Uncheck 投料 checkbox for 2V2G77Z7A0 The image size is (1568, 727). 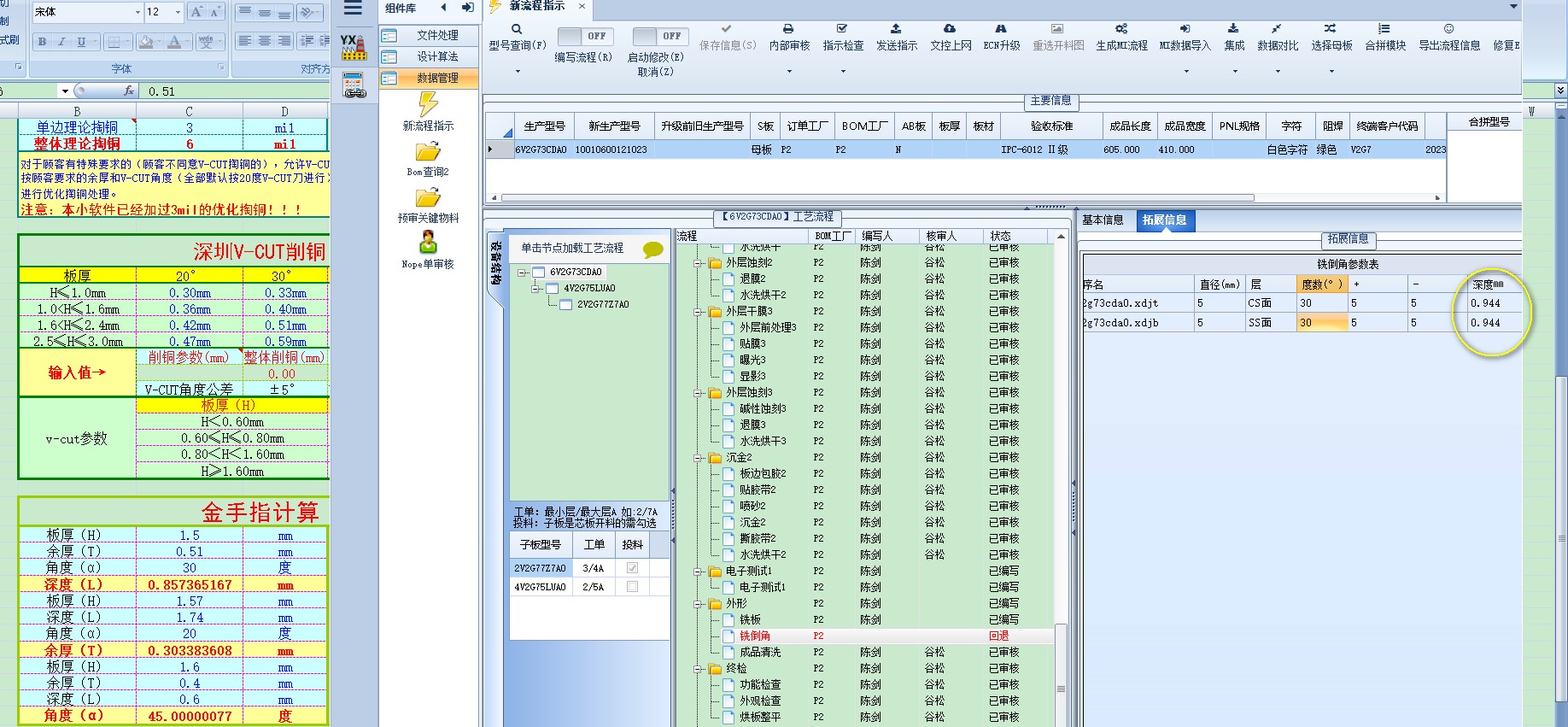(632, 568)
